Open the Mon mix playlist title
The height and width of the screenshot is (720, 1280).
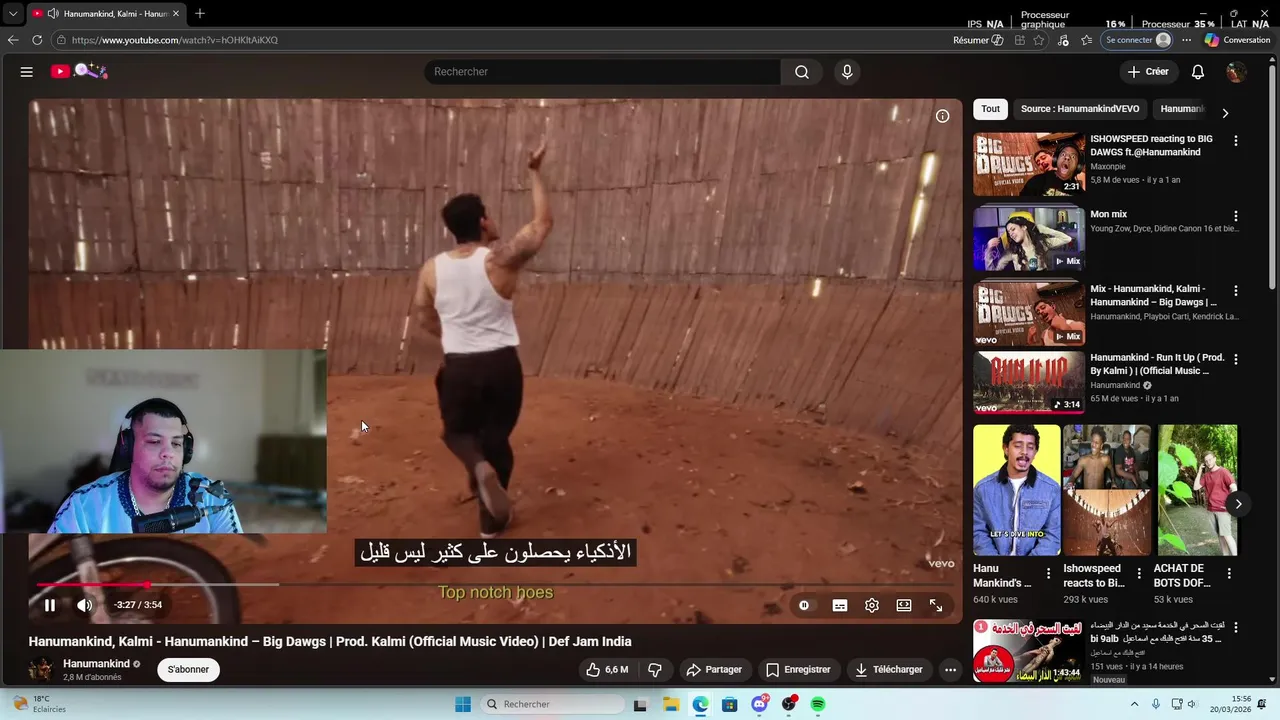click(1108, 214)
